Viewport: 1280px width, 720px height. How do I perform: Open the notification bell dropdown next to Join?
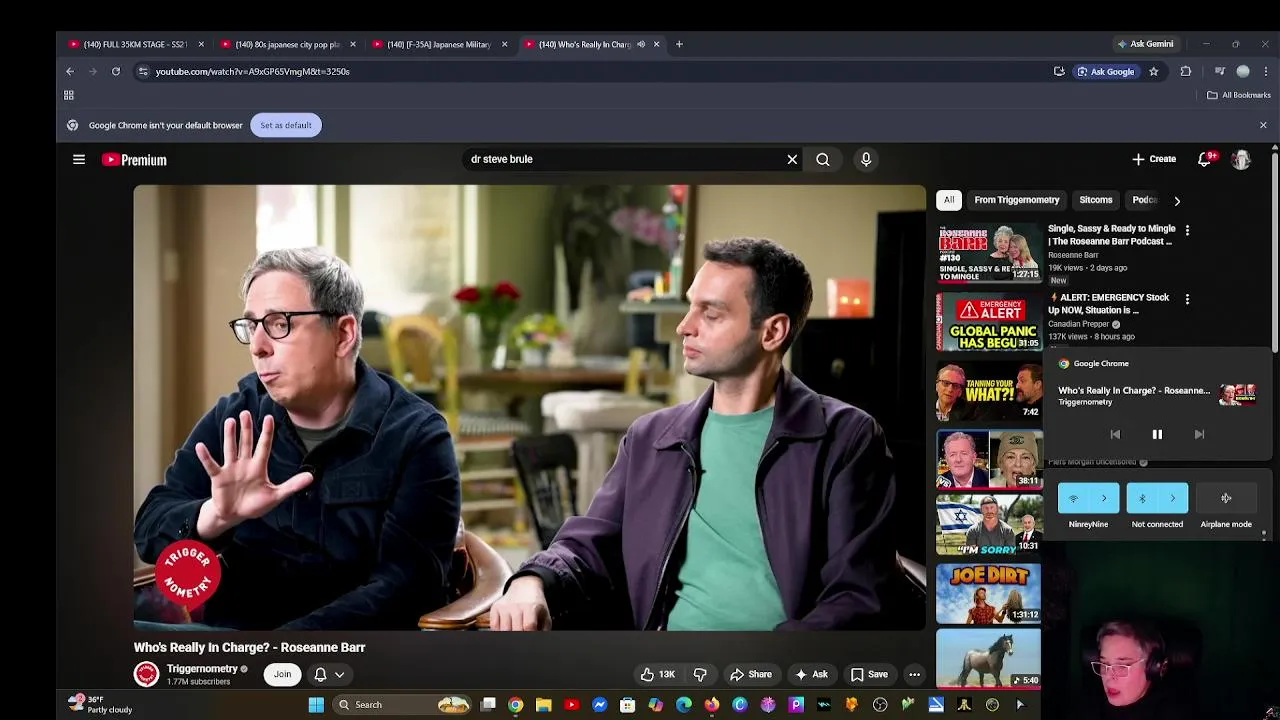[329, 674]
